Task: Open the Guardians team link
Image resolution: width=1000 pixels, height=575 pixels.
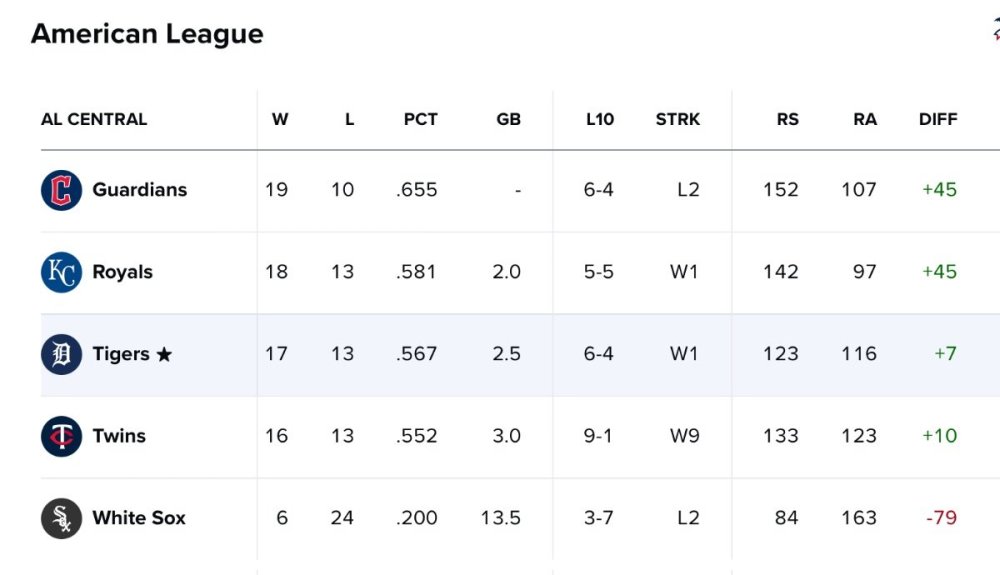Action: 139,190
